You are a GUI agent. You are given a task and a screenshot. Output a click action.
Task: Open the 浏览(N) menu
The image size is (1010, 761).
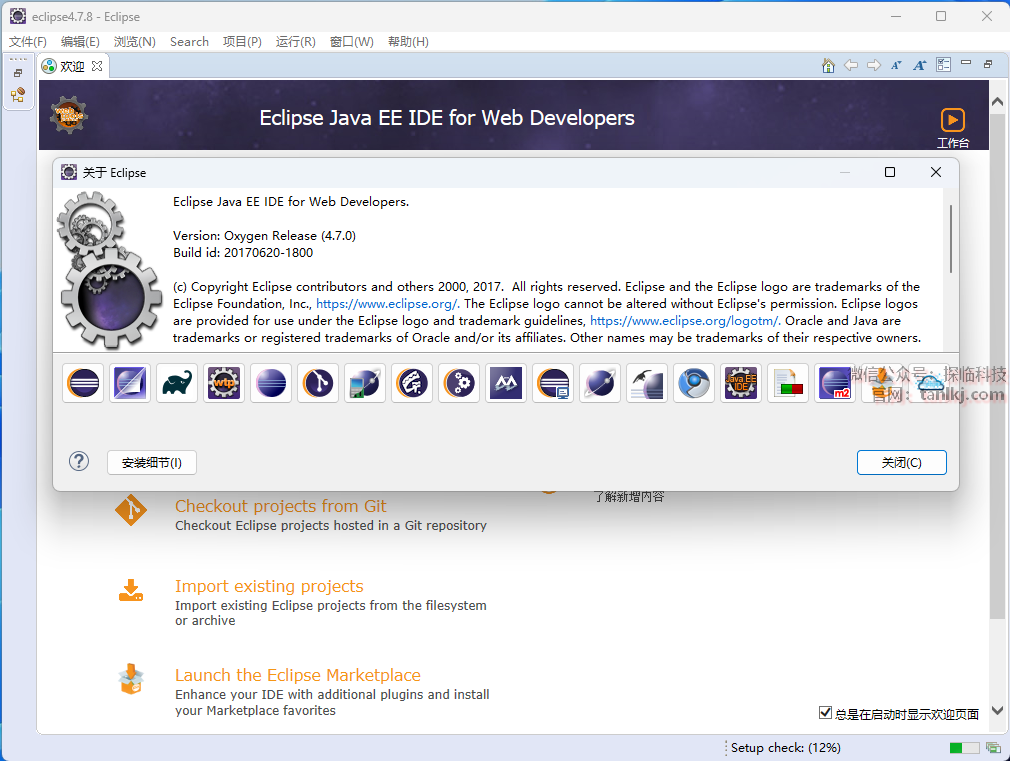coord(135,42)
